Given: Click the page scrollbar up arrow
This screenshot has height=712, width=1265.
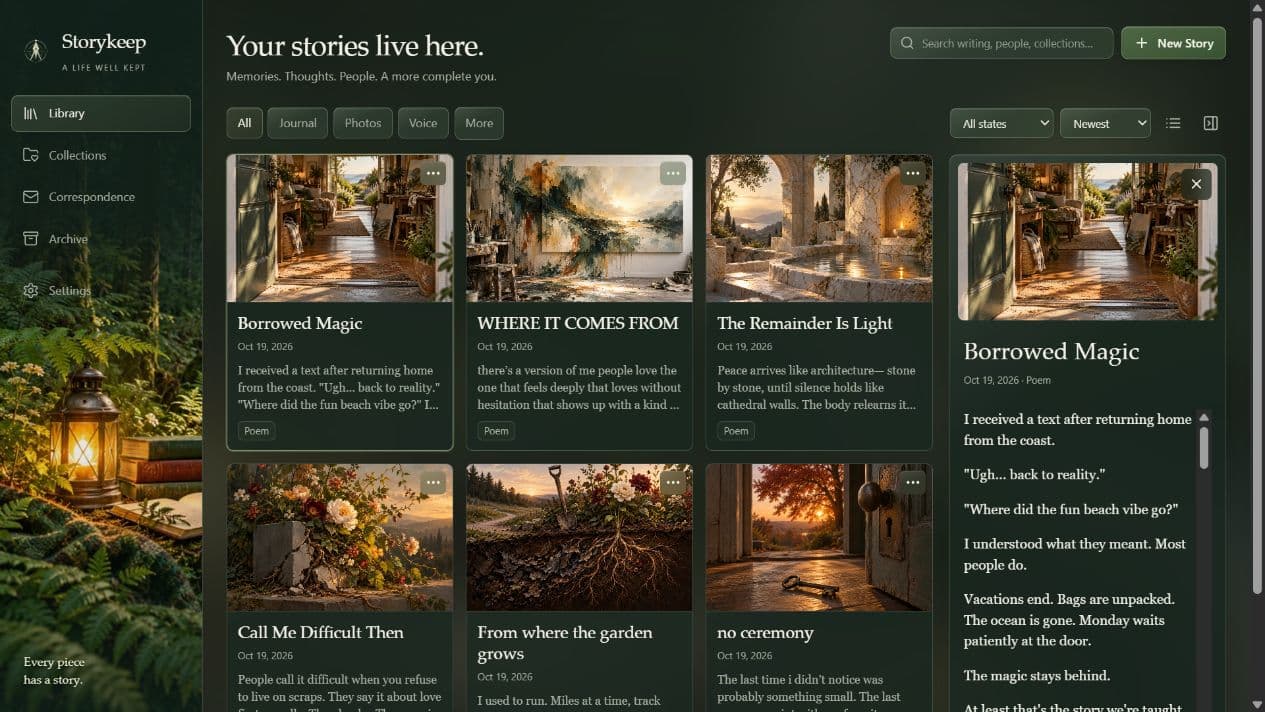Looking at the screenshot, I should (1257, 8).
